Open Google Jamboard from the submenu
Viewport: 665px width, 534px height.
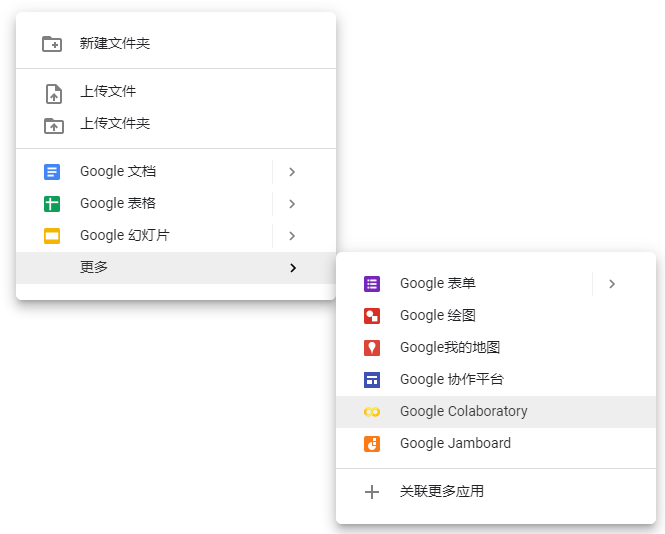point(496,444)
